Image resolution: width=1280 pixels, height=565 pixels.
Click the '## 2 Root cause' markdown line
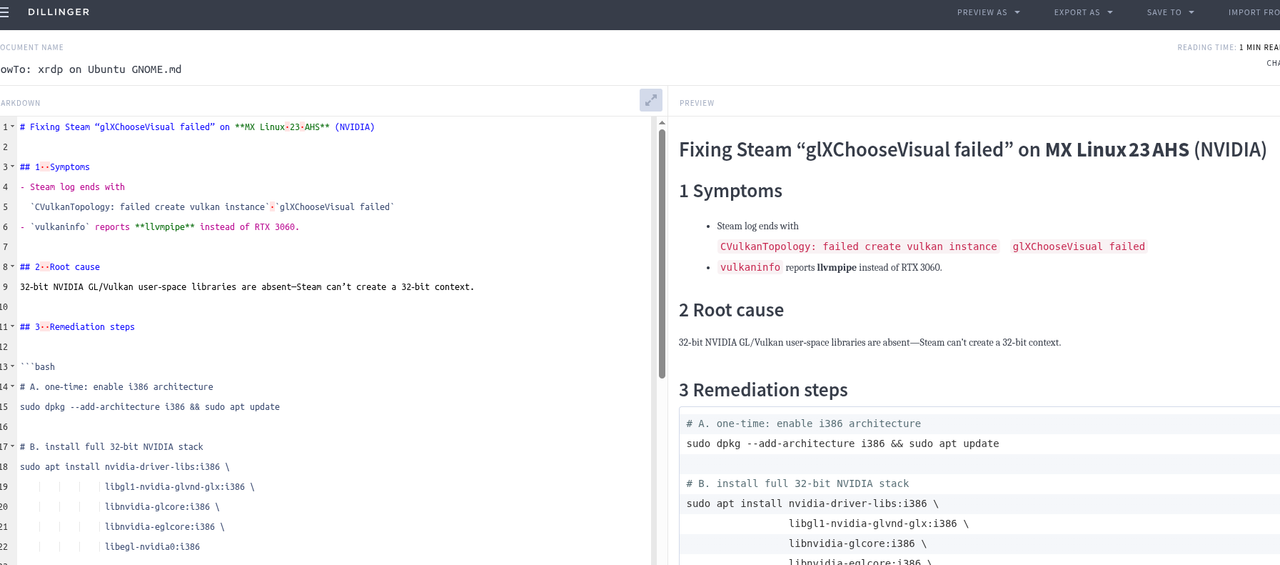coord(60,267)
